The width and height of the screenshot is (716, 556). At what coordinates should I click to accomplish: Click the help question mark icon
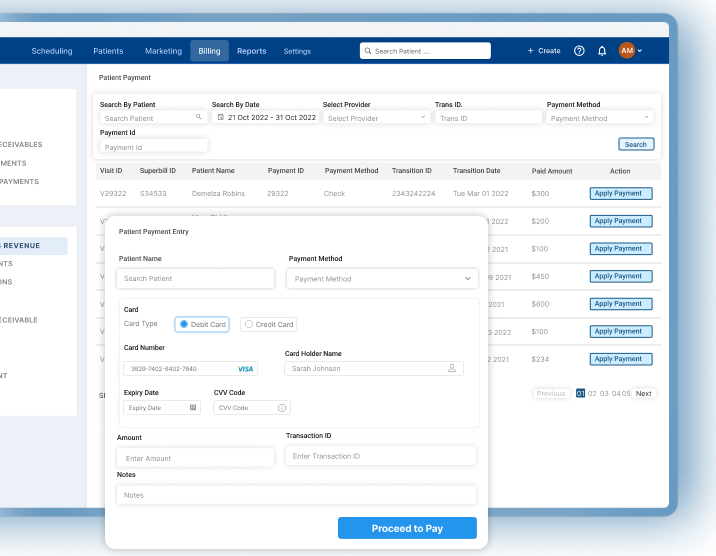coord(579,51)
